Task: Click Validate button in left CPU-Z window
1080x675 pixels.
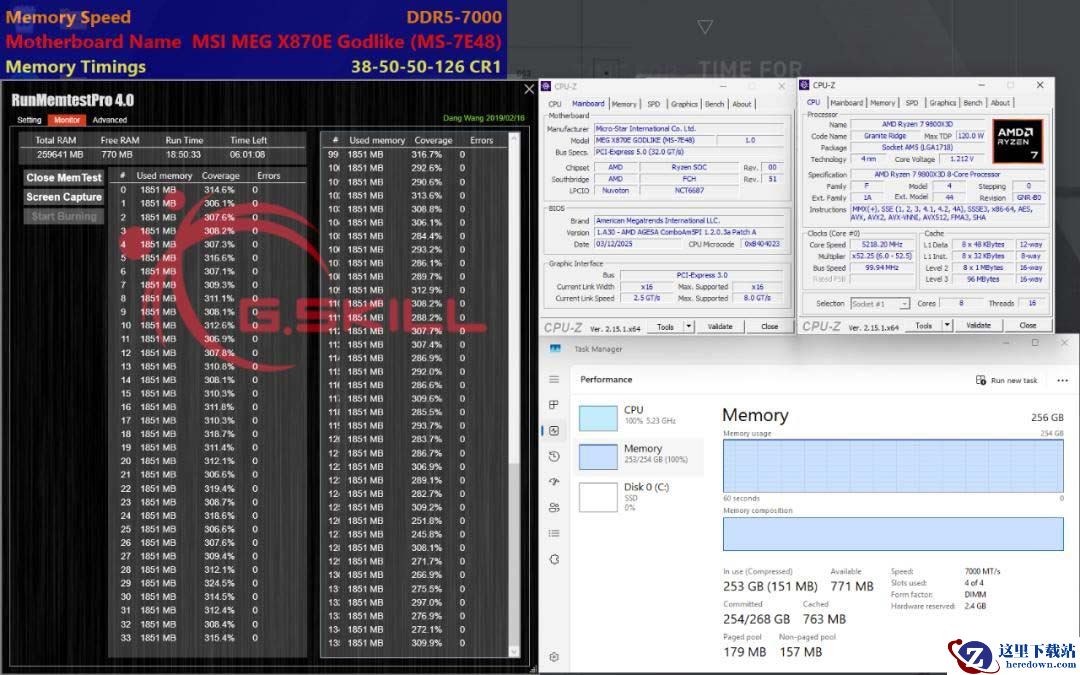Action: (720, 326)
